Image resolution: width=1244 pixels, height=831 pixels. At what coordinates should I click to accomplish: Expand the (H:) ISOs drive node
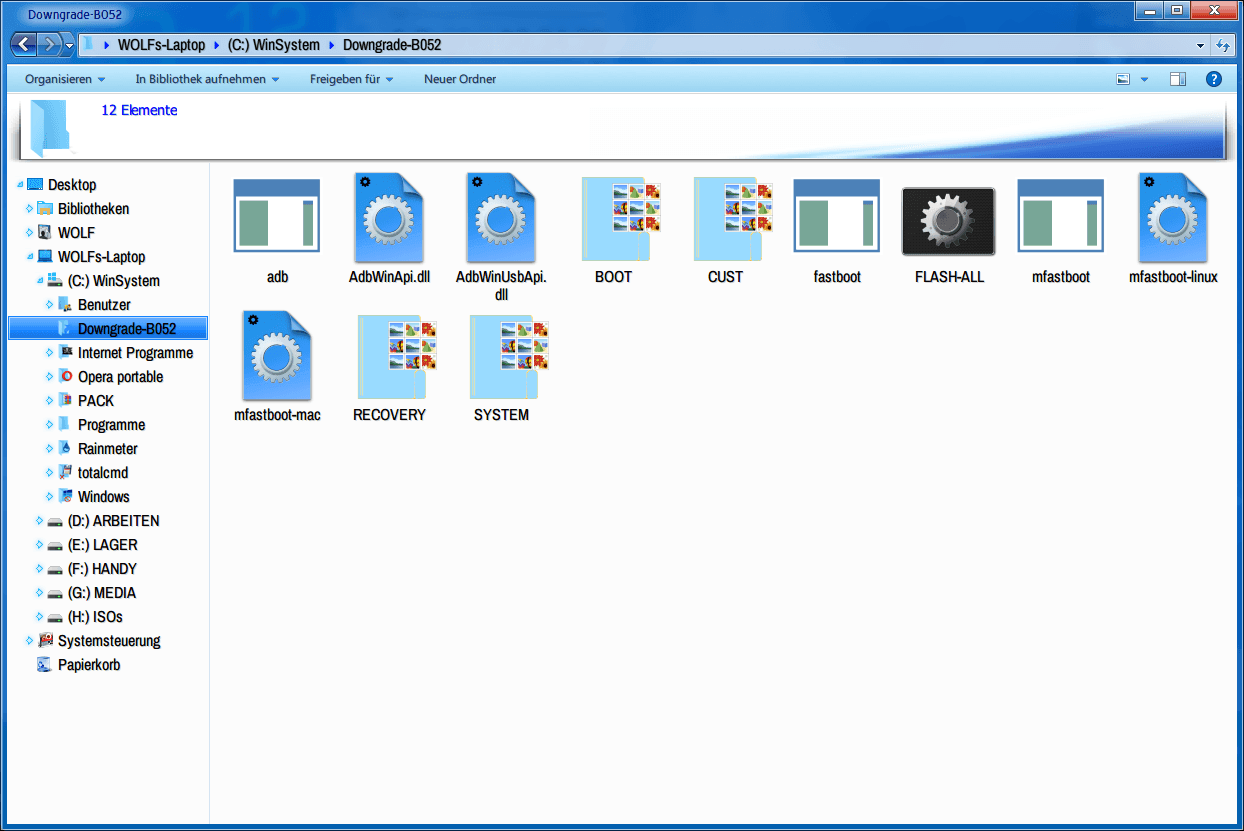coord(40,617)
